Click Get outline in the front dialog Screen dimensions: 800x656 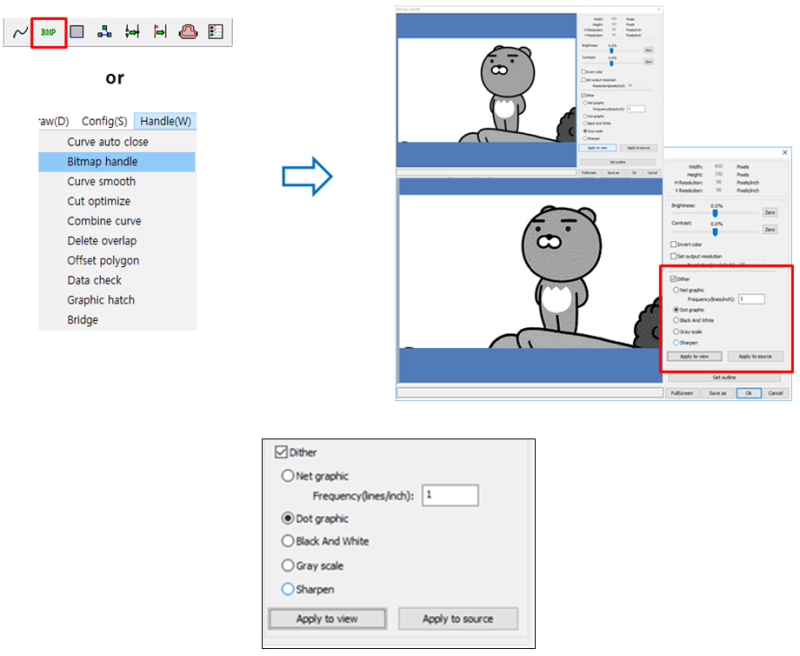point(724,377)
